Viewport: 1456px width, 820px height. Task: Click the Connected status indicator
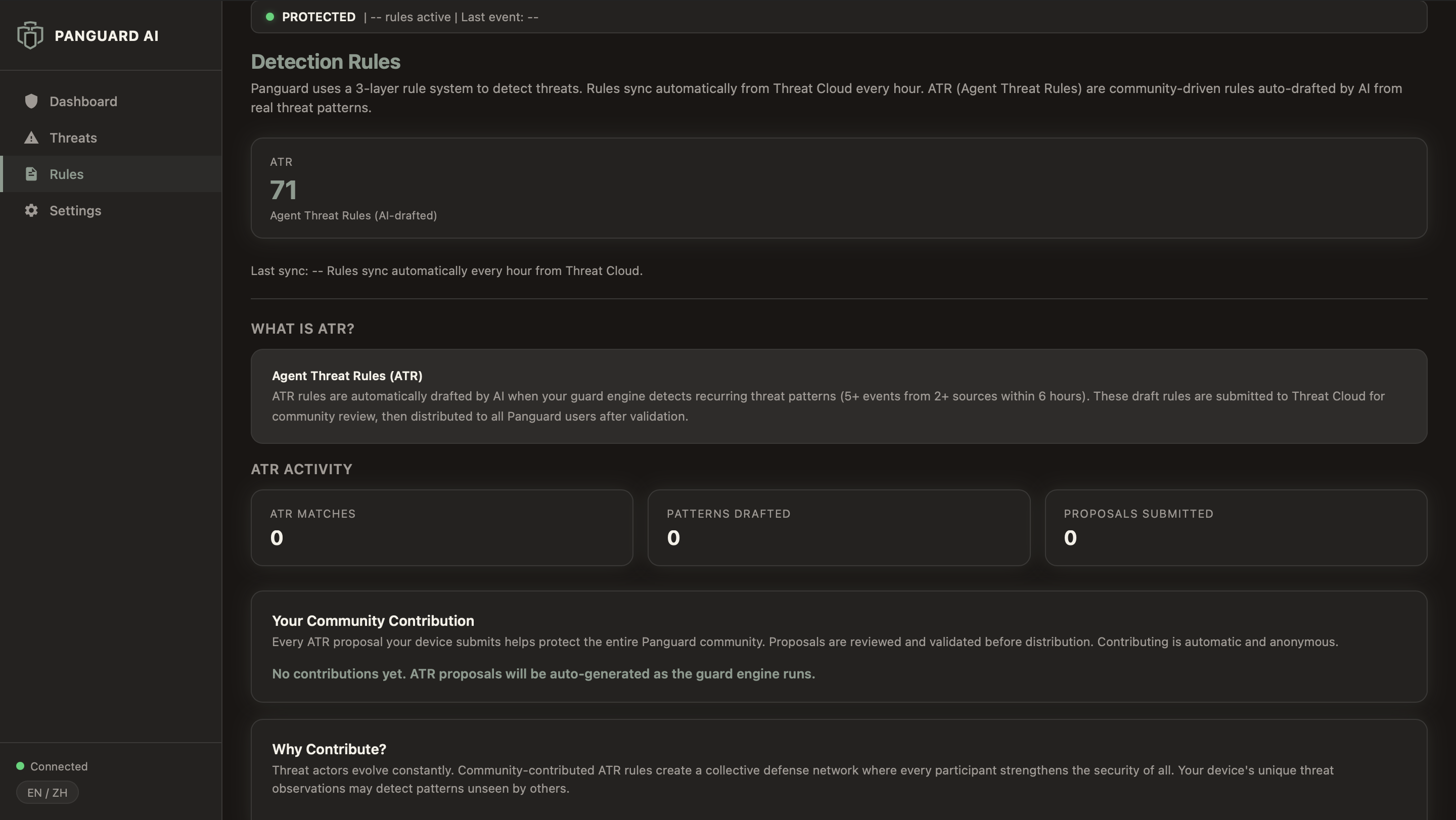53,766
